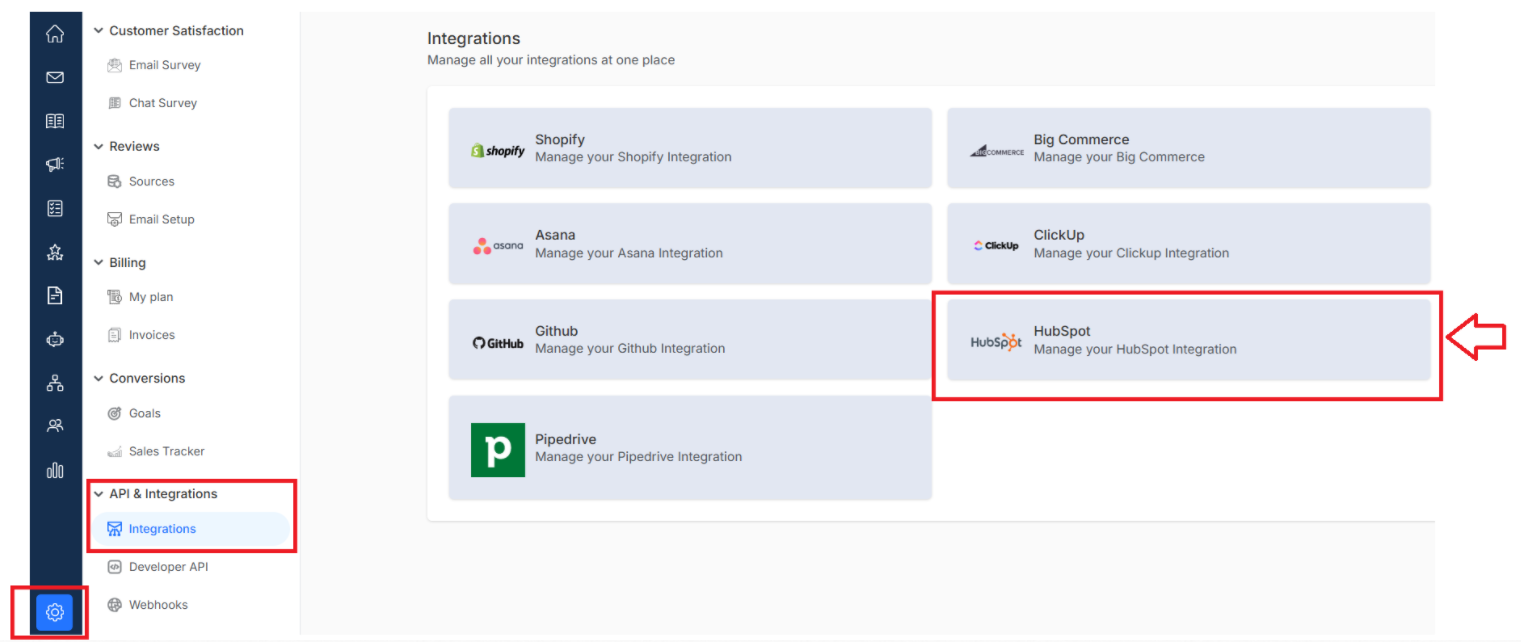Open the home icon in sidebar
Viewport: 1521px width, 642px height.
55,34
